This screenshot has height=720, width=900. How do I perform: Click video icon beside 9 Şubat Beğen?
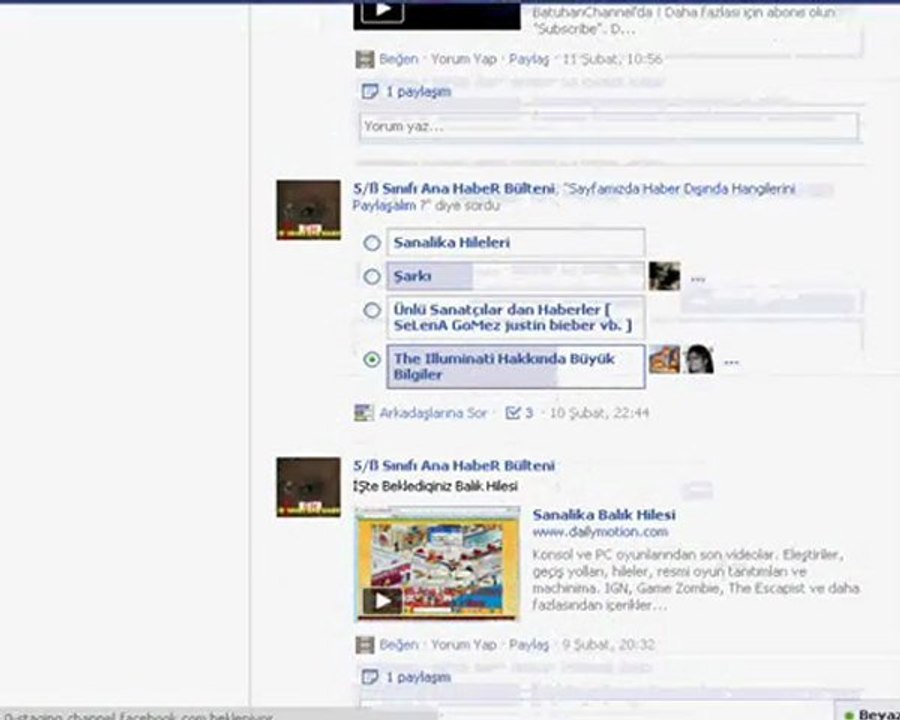coord(364,645)
